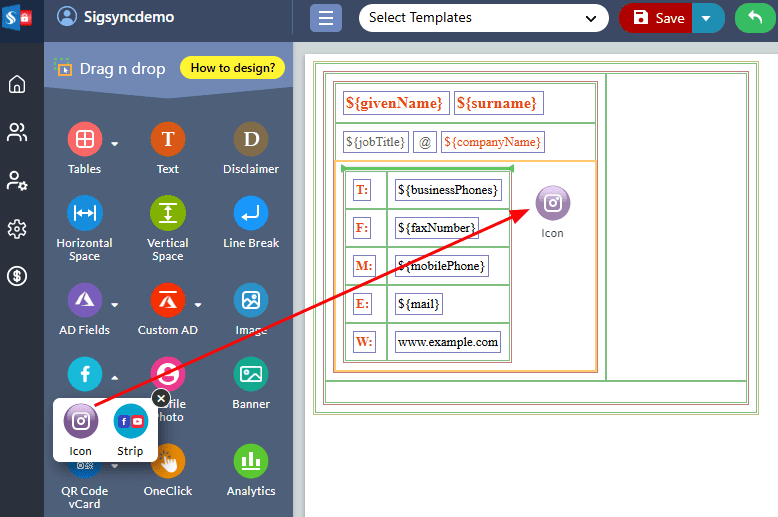778x517 pixels.
Task: Insert a Vertical Space element
Action: 167,213
